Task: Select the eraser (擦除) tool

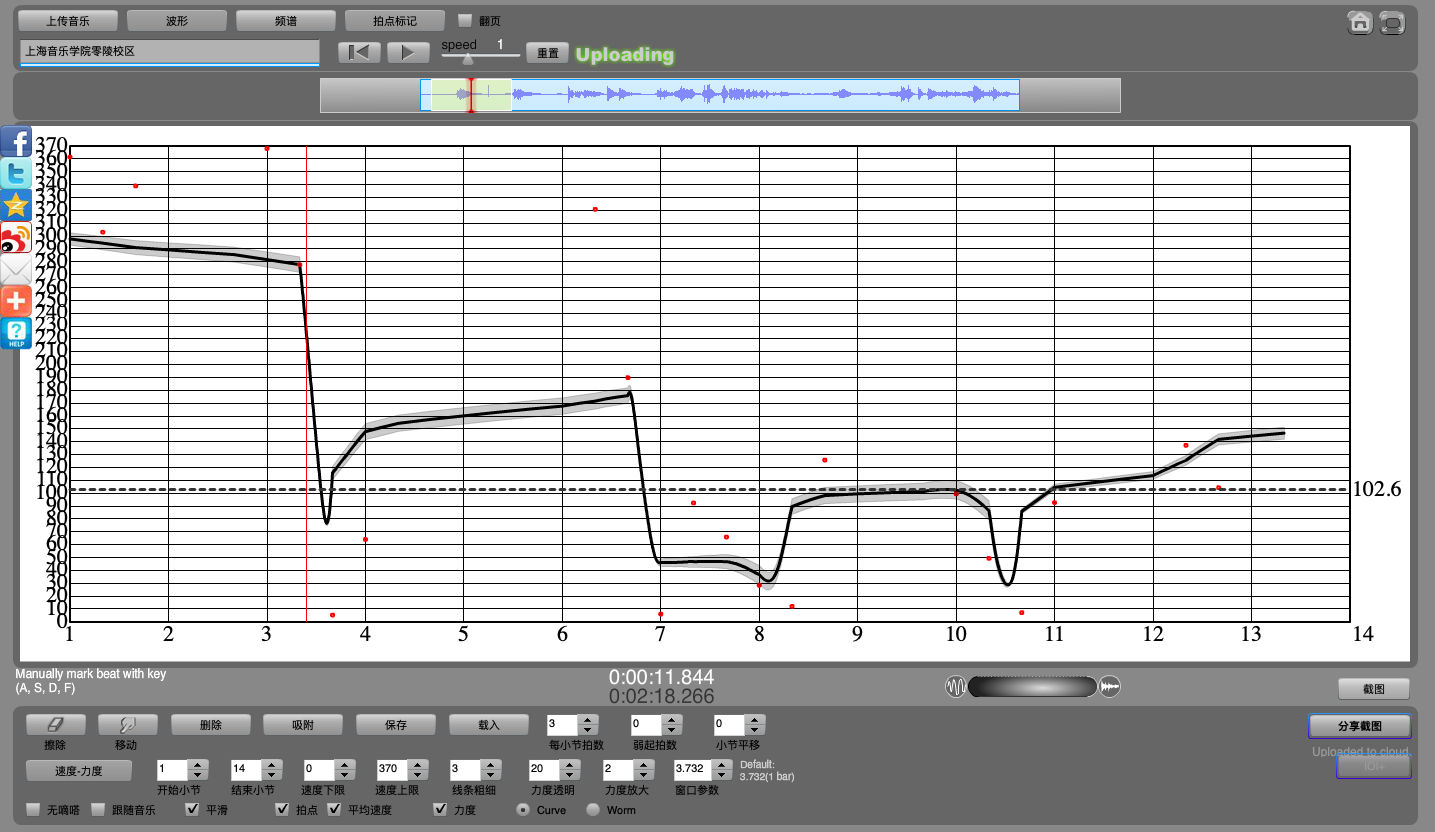Action: 55,724
